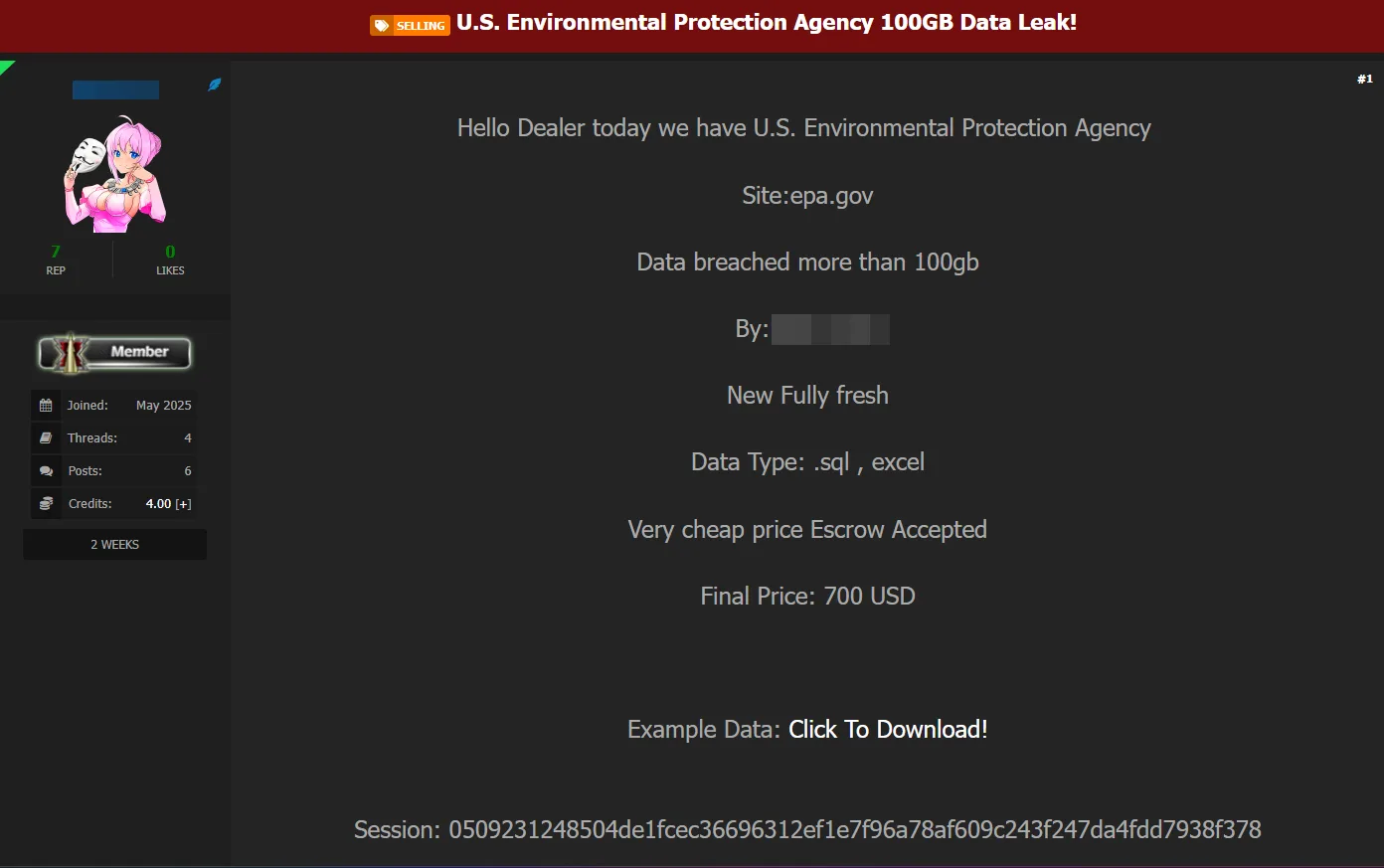Click the book icon next to Threads
1384x868 pixels.
46,437
